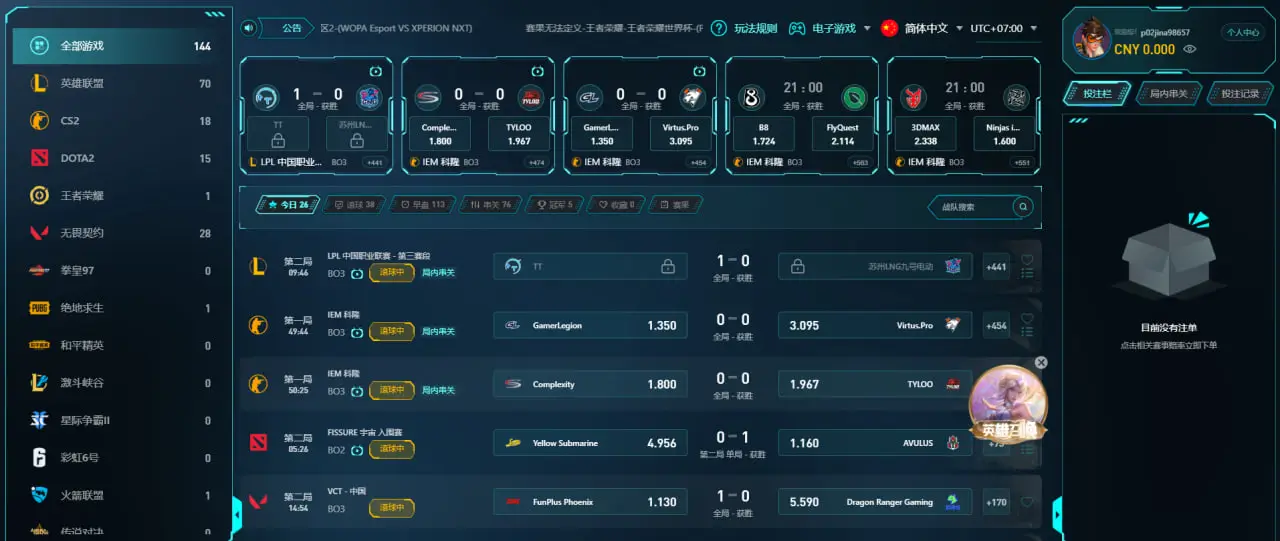This screenshot has height=541, width=1280.
Task: Click the 激斗峡谷 game icon
Action: 39,383
